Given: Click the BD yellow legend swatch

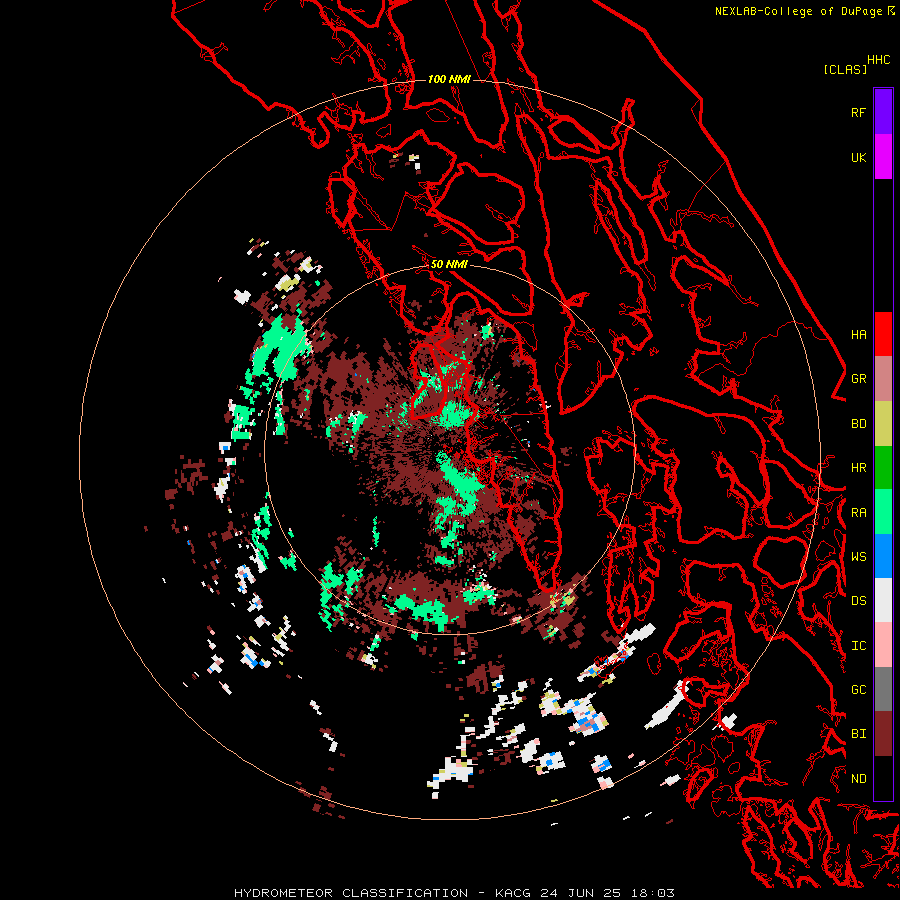Looking at the screenshot, I should pos(883,424).
